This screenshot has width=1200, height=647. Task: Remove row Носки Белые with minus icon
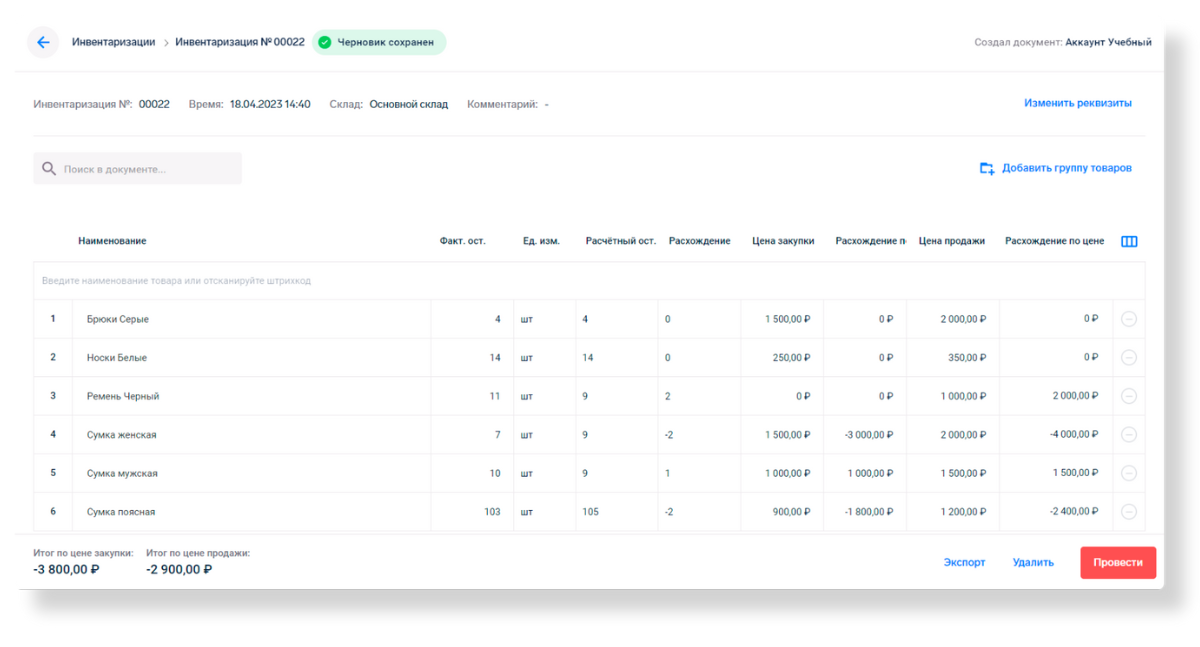click(x=1129, y=357)
